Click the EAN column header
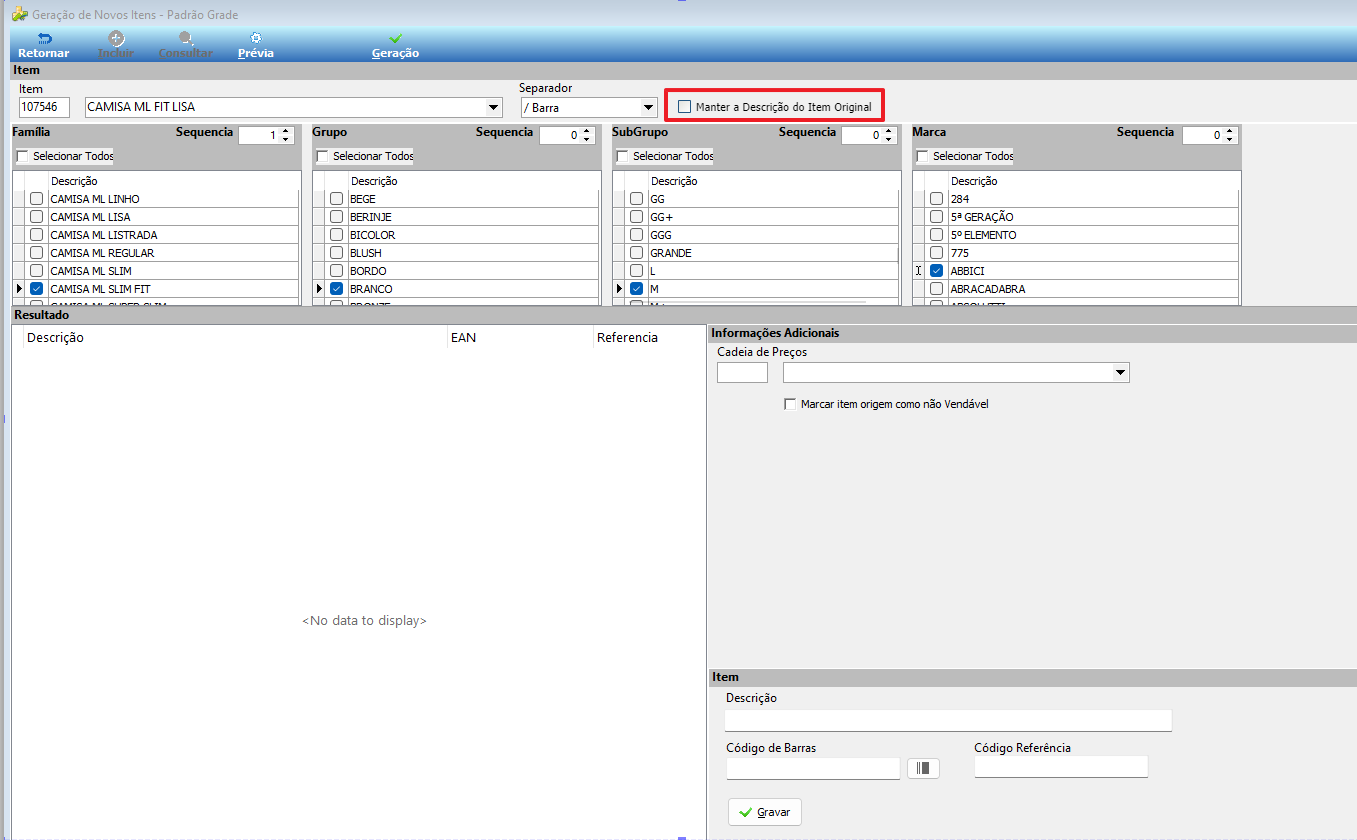Screen dimensions: 1357x840 coord(520,338)
